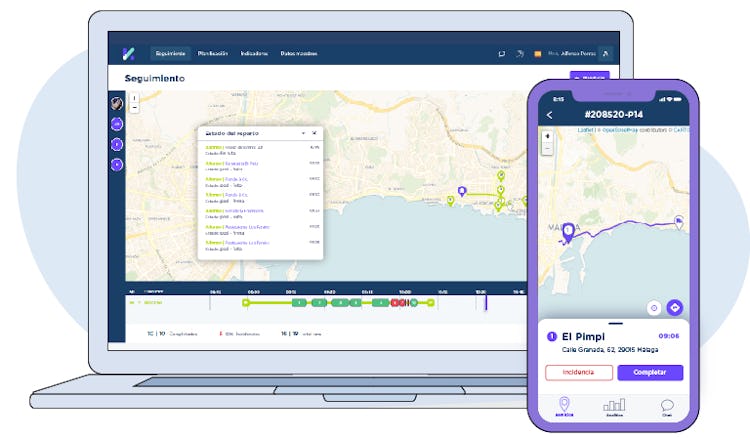The height and width of the screenshot is (438, 750).
Task: Click the #208520-P14 title on the phone
Action: click(x=614, y=114)
